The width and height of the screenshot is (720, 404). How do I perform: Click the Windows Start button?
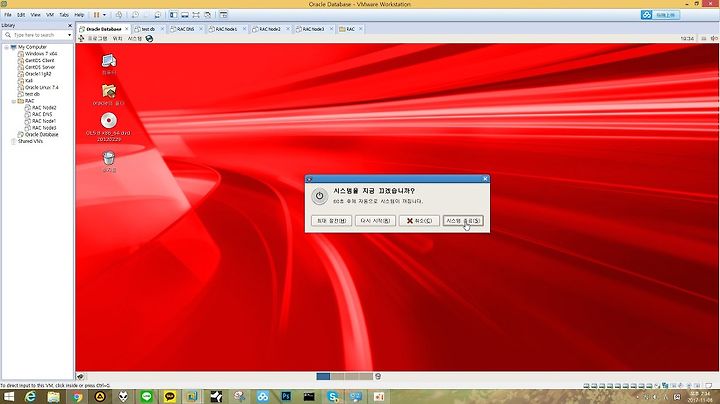[x=8, y=397]
